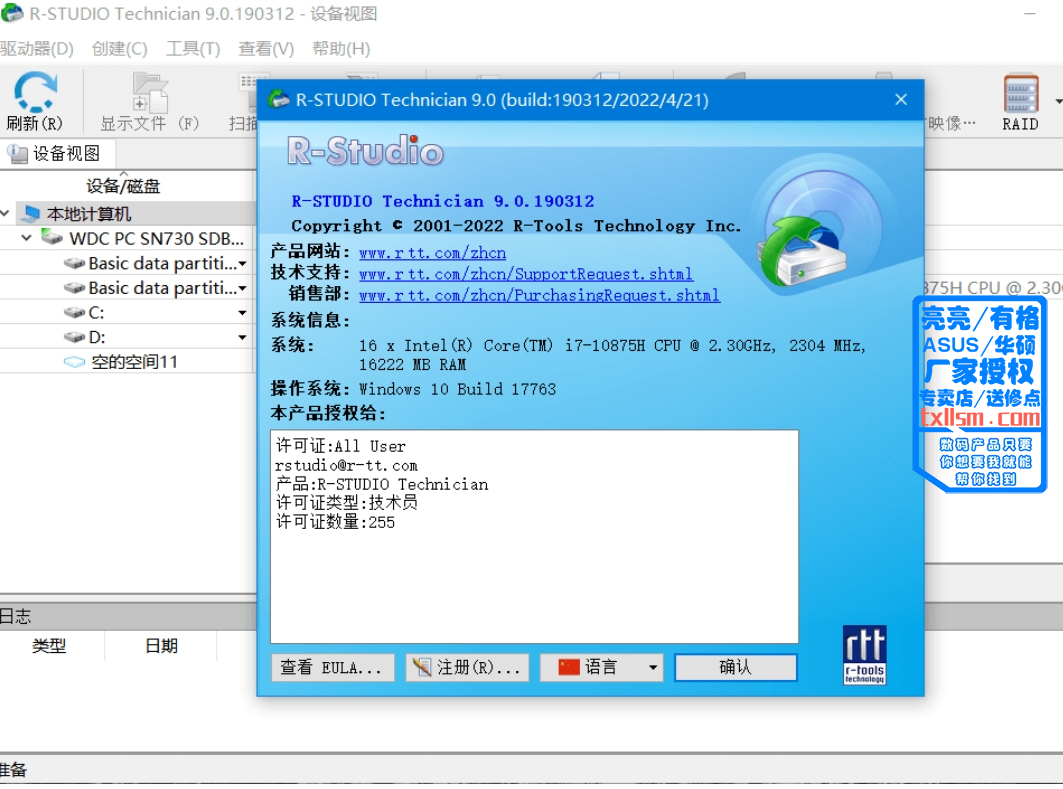Click the rstudio@r-tt.com license email text
This screenshot has width=1063, height=789.
pos(346,466)
